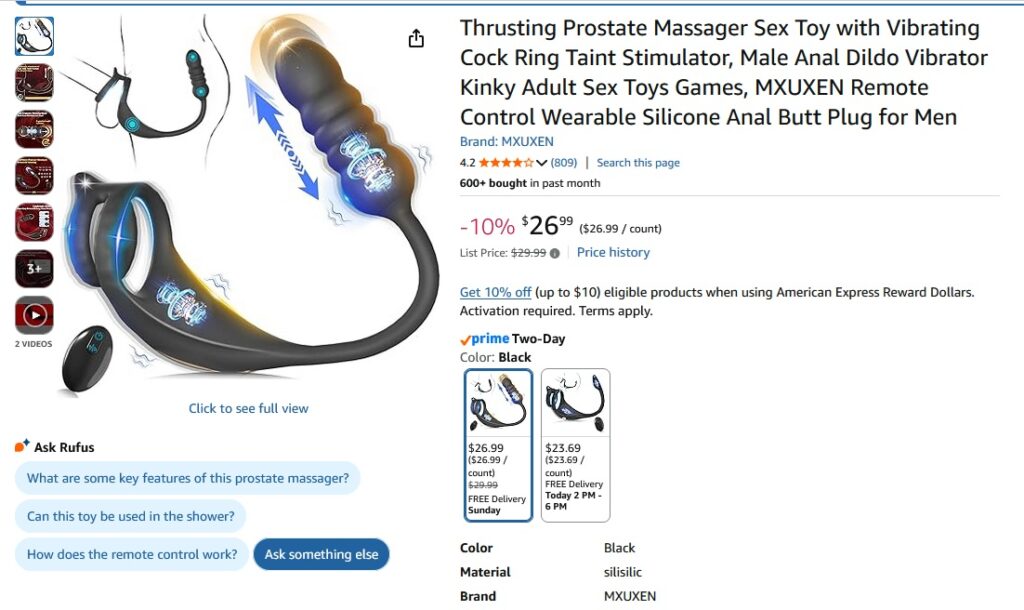This screenshot has height=610, width=1024.
Task: Choose the $23.69 color variant option
Action: [575, 445]
